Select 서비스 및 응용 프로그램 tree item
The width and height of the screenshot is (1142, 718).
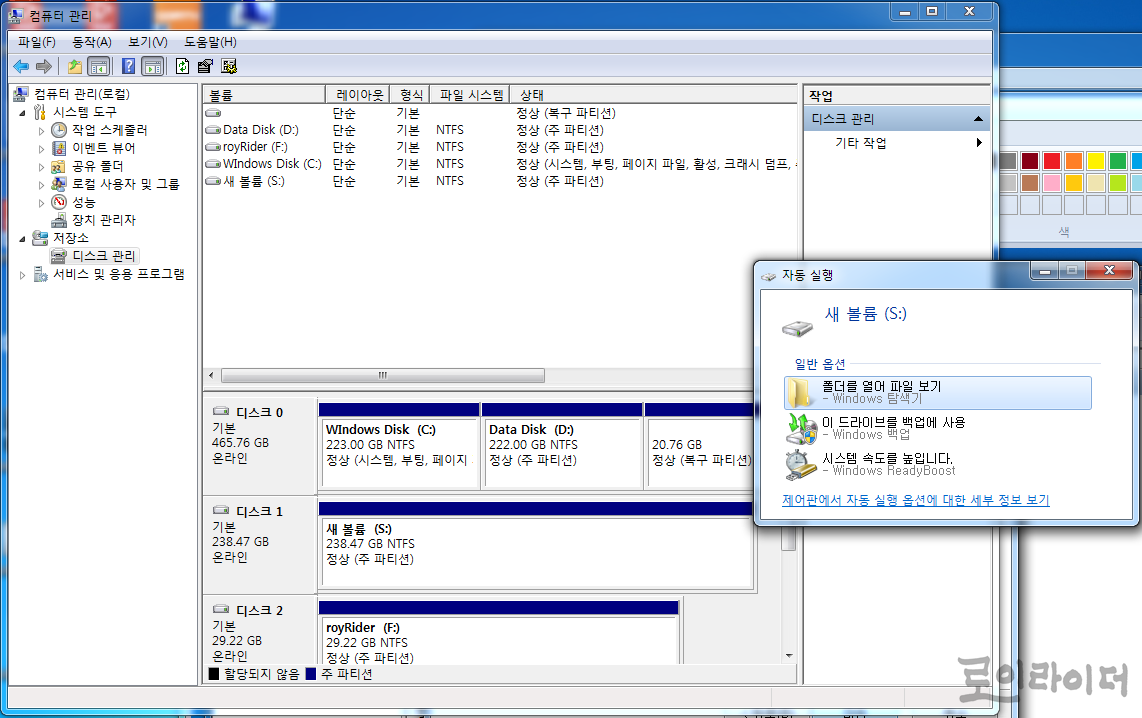tap(119, 274)
